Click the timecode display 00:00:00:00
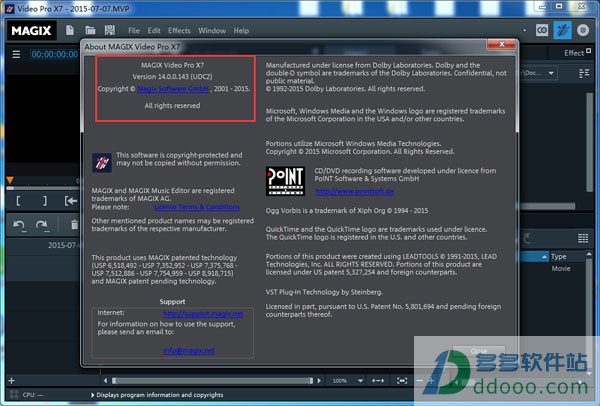The image size is (600, 406). pos(55,54)
